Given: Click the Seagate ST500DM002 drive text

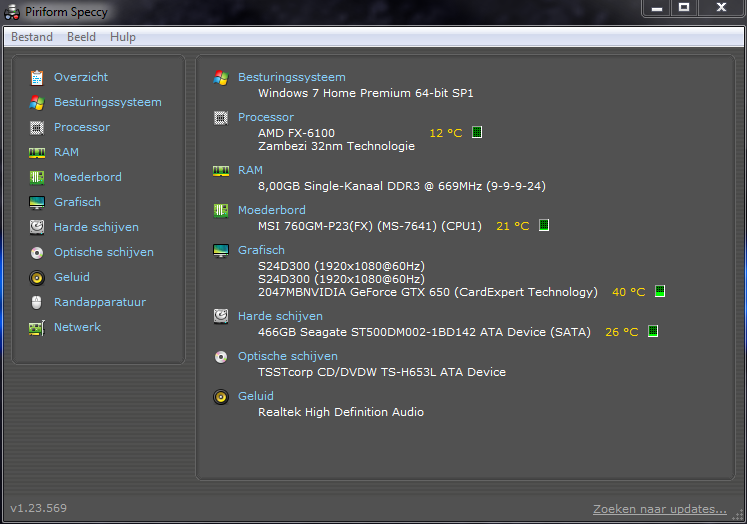Looking at the screenshot, I should (424, 332).
